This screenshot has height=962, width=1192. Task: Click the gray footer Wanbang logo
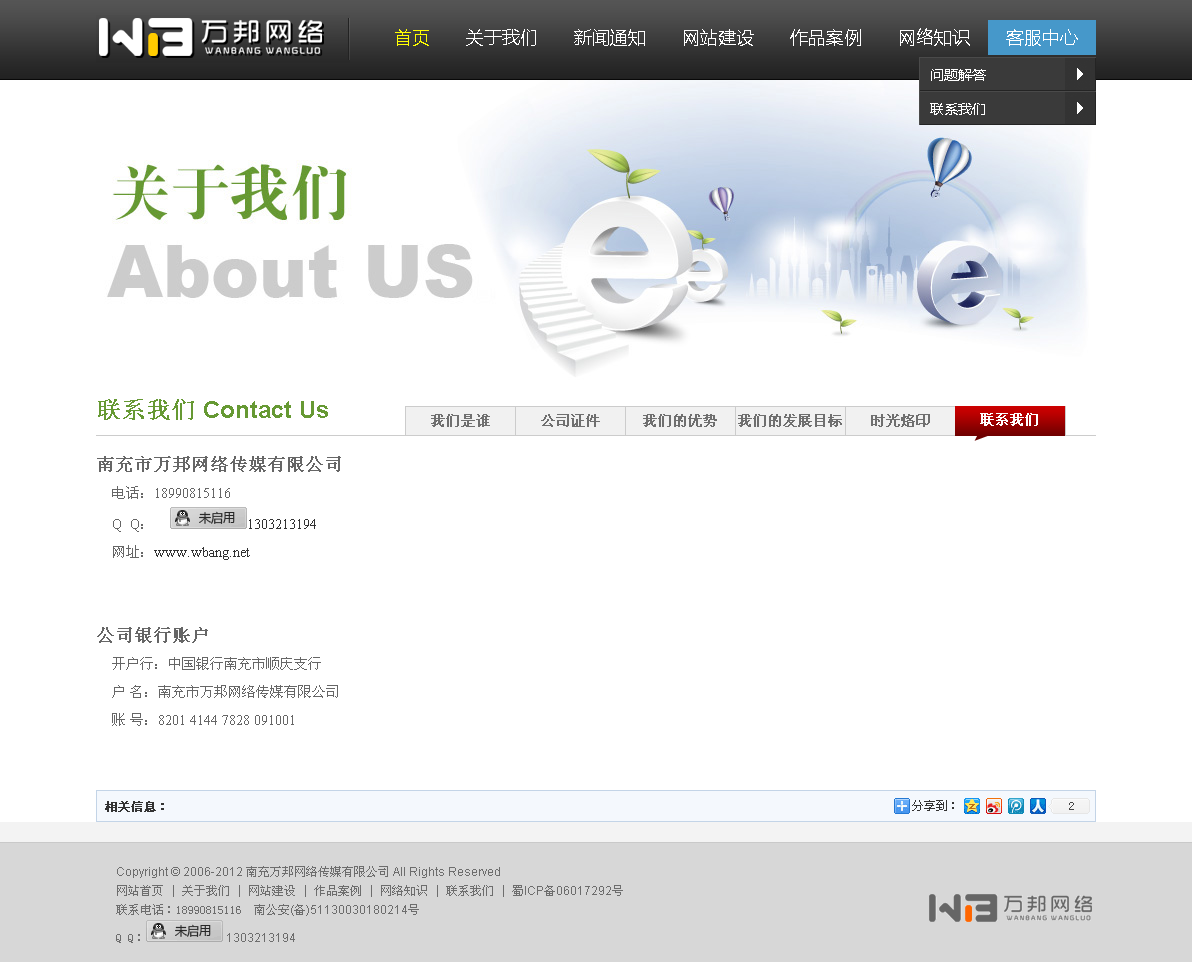pos(1010,908)
